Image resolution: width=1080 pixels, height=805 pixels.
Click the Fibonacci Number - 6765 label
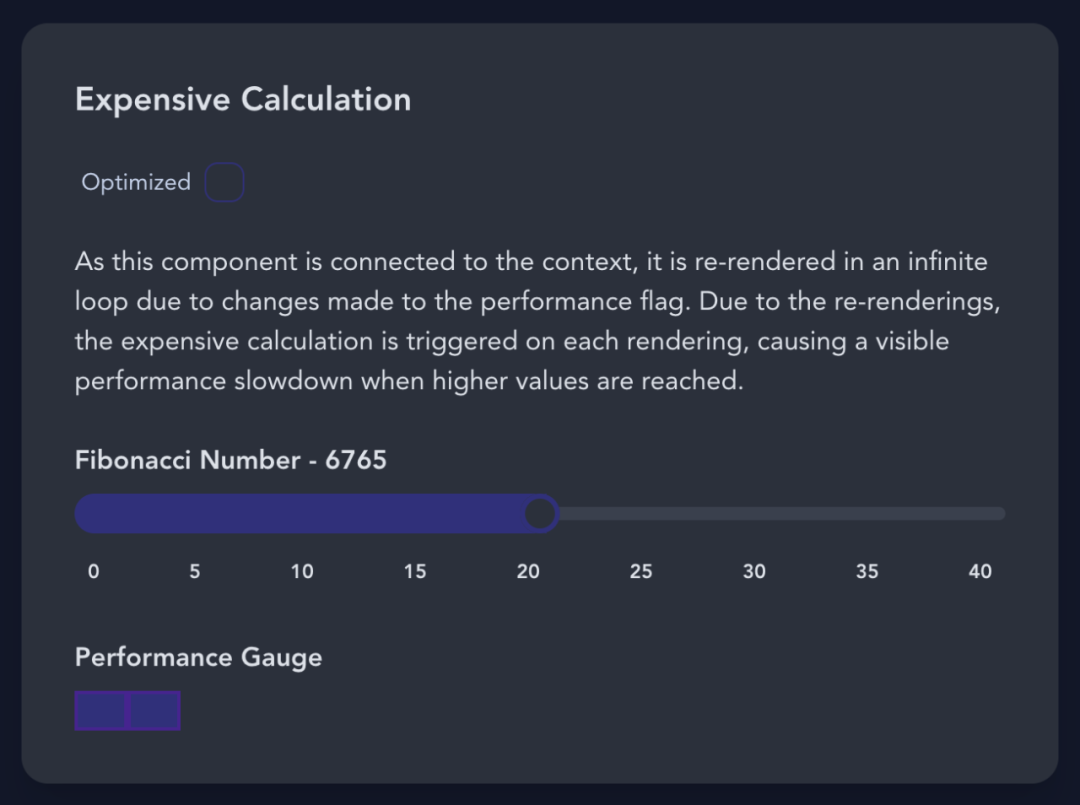click(231, 460)
